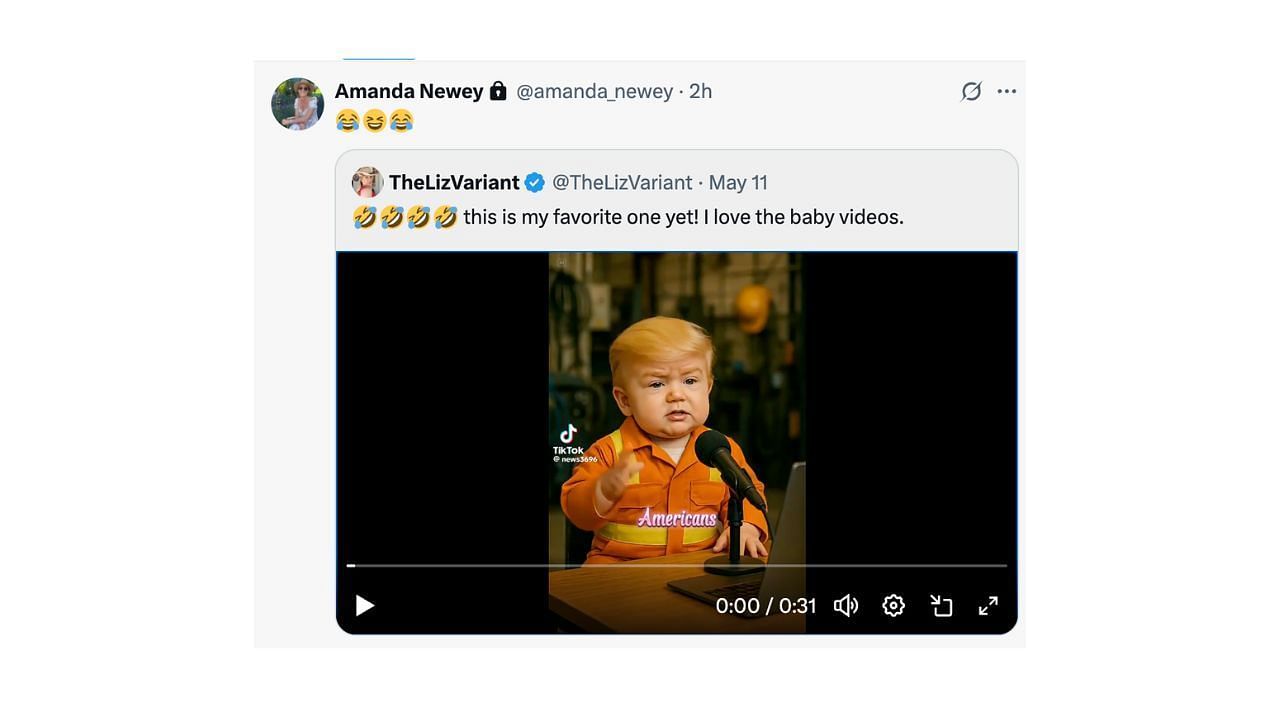Viewport: 1280px width, 720px height.
Task: Click TheLizVariant's small avatar
Action: pos(367,182)
